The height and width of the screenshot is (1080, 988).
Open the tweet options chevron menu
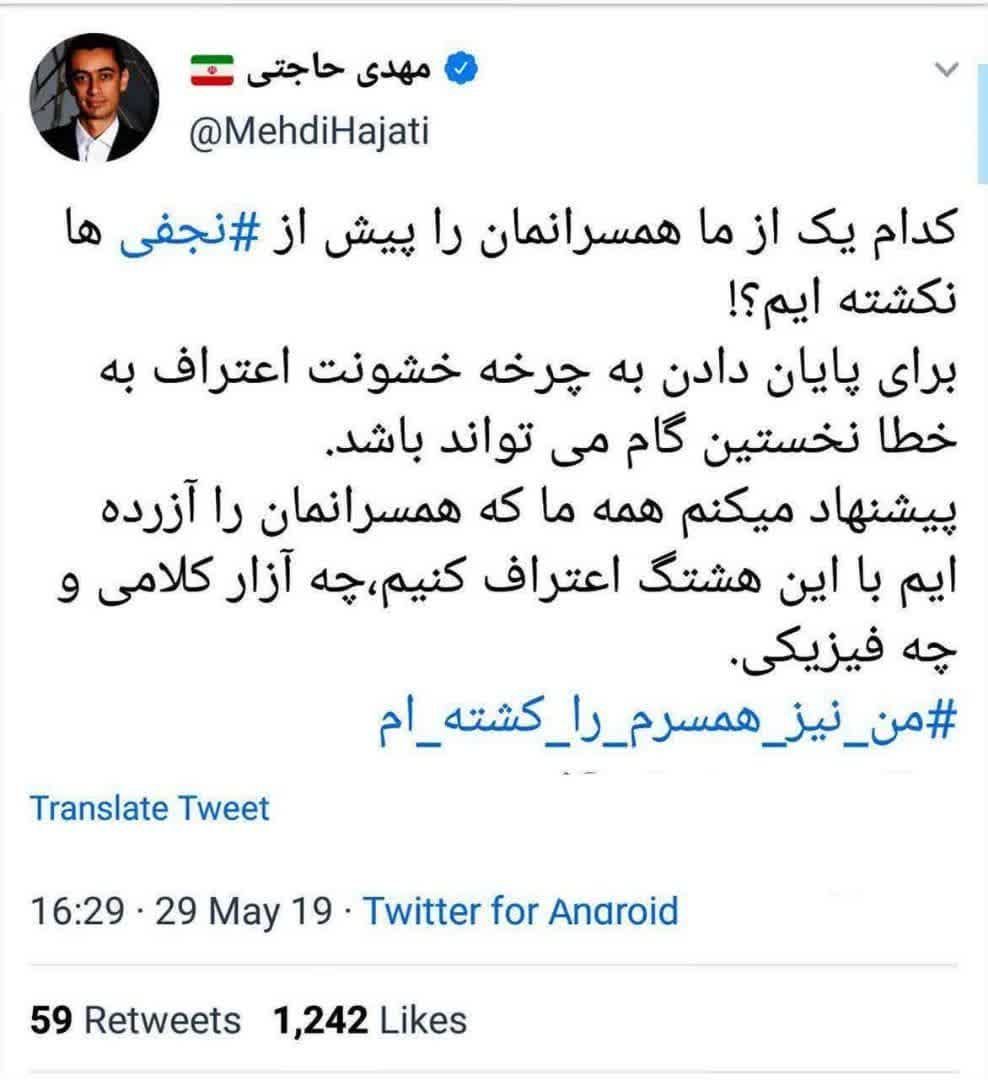(945, 71)
